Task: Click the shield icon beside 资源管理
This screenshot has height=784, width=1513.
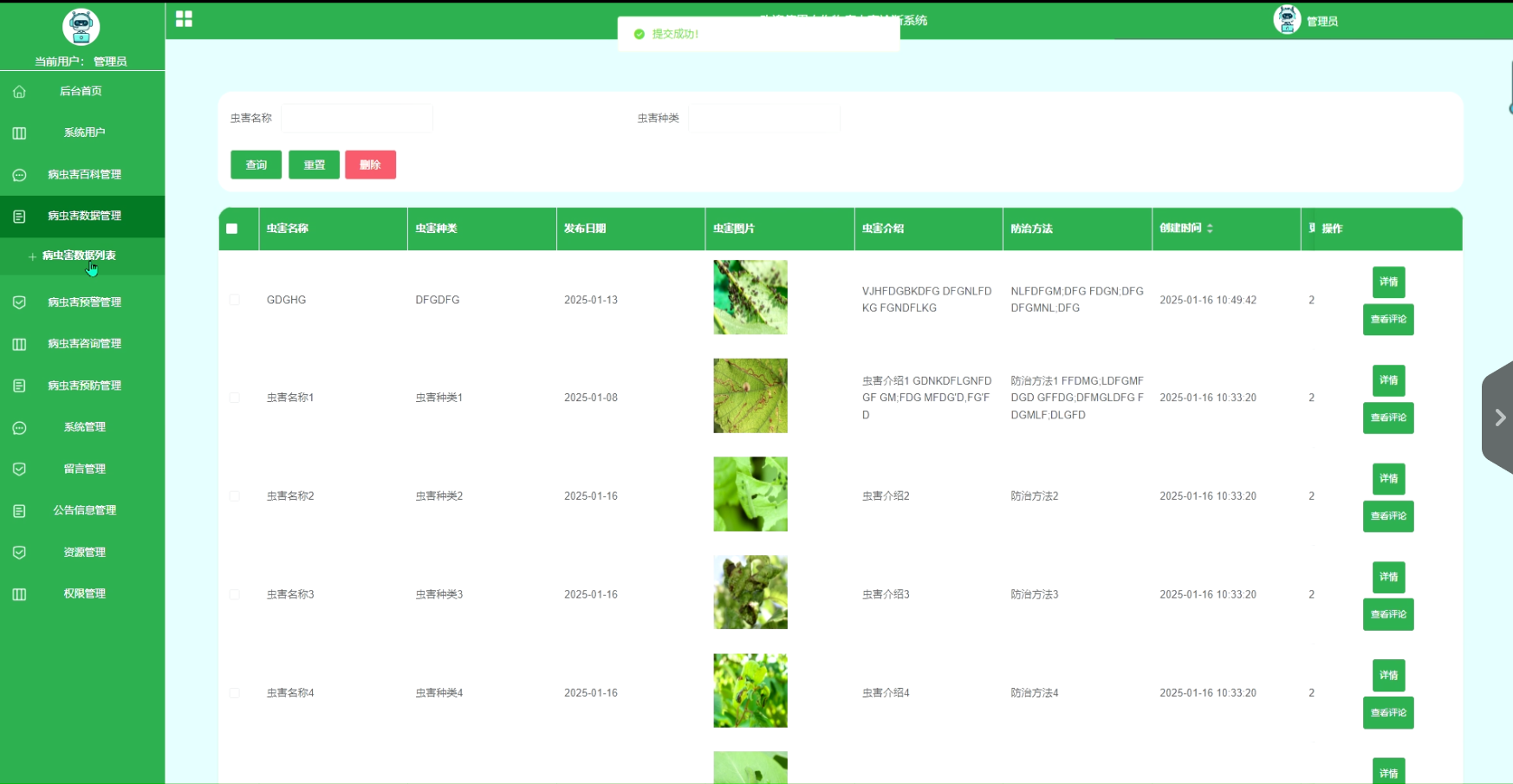Action: [19, 552]
